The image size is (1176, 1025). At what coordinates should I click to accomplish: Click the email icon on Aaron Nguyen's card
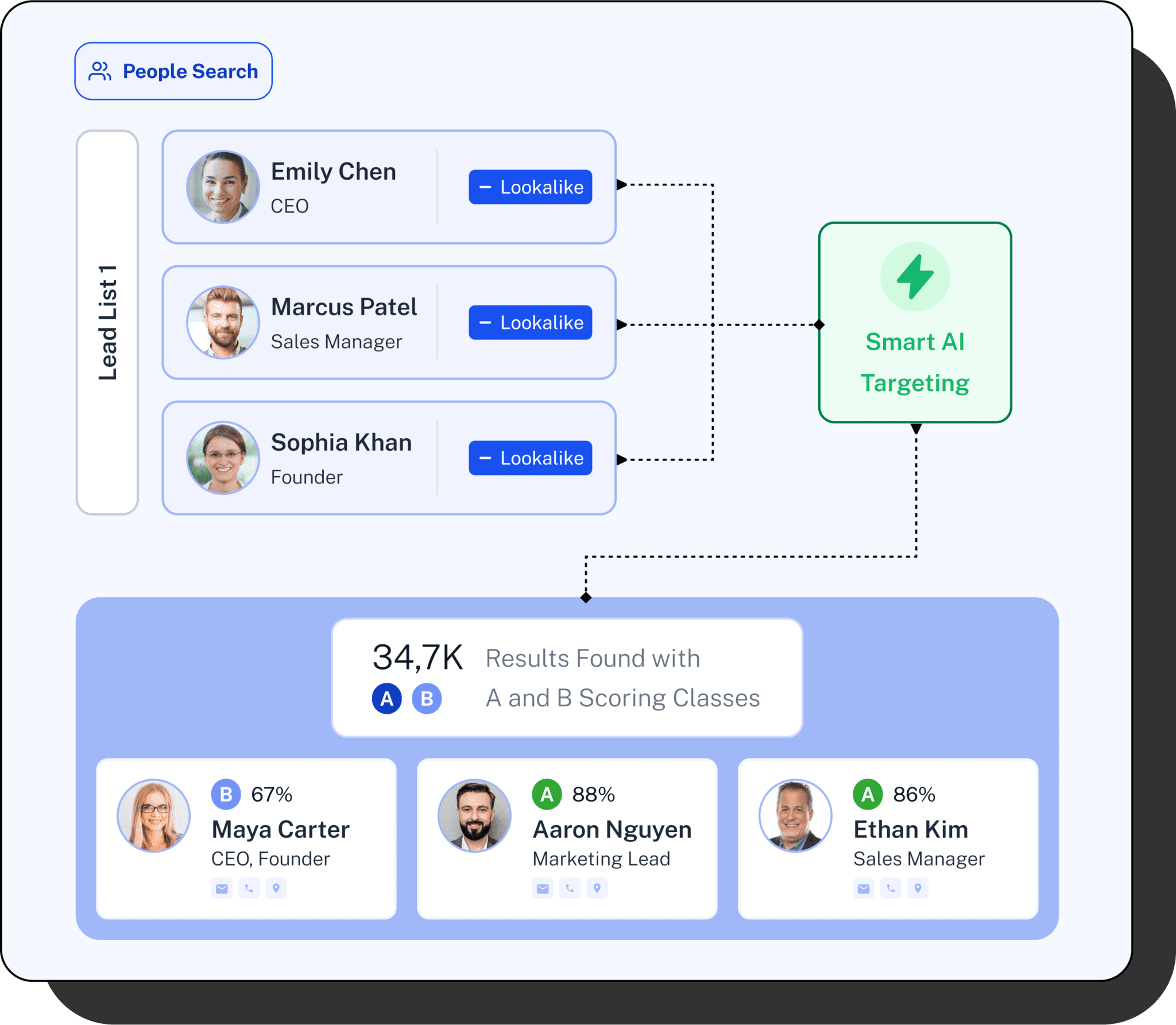[x=542, y=888]
